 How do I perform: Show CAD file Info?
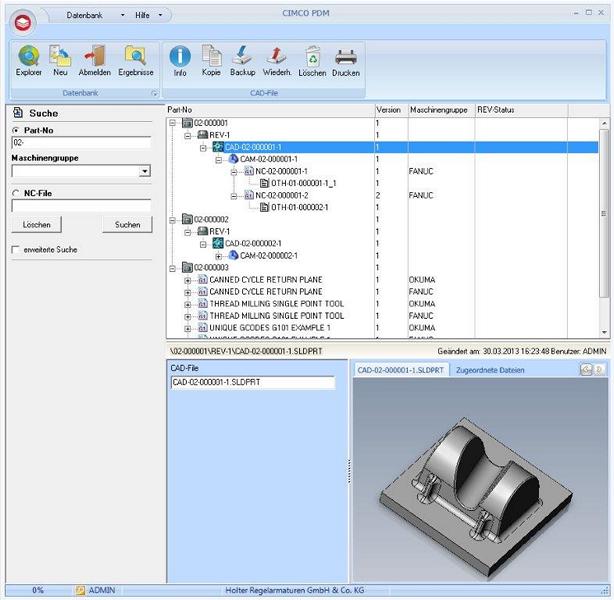coord(180,60)
